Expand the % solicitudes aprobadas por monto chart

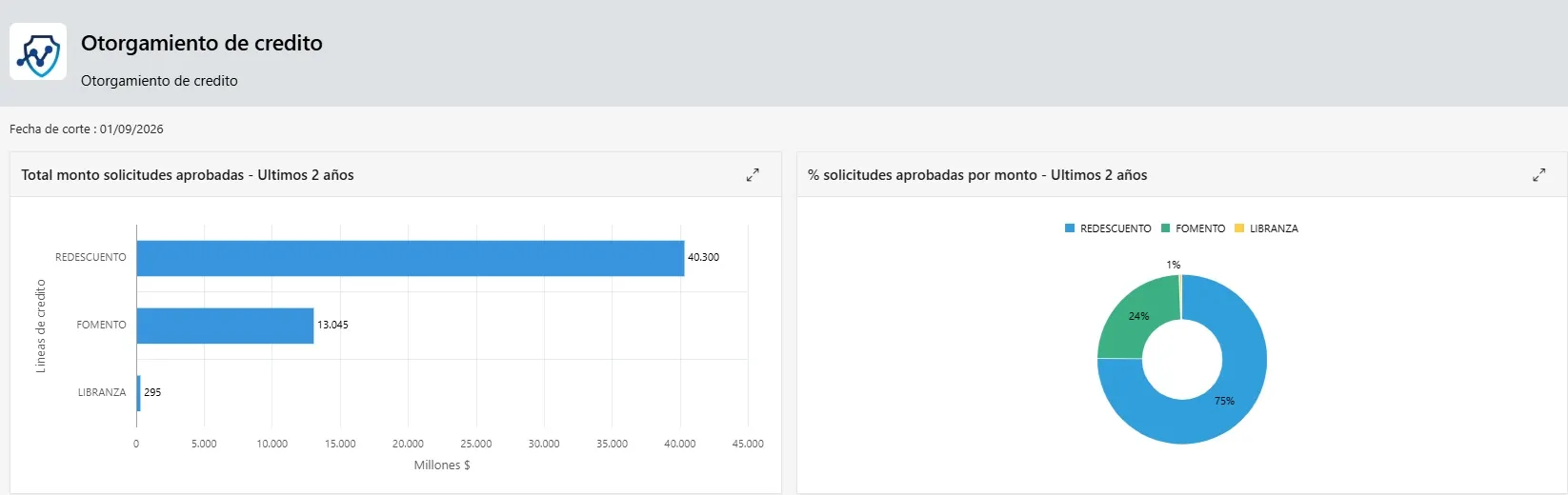1538,175
